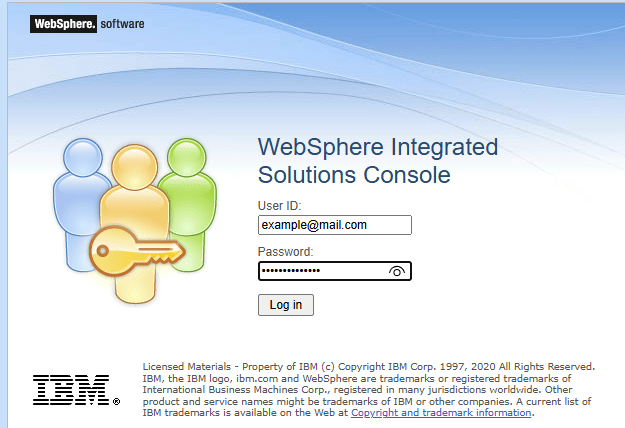Click the blue person figure
The width and height of the screenshot is (625, 428).
click(x=83, y=200)
